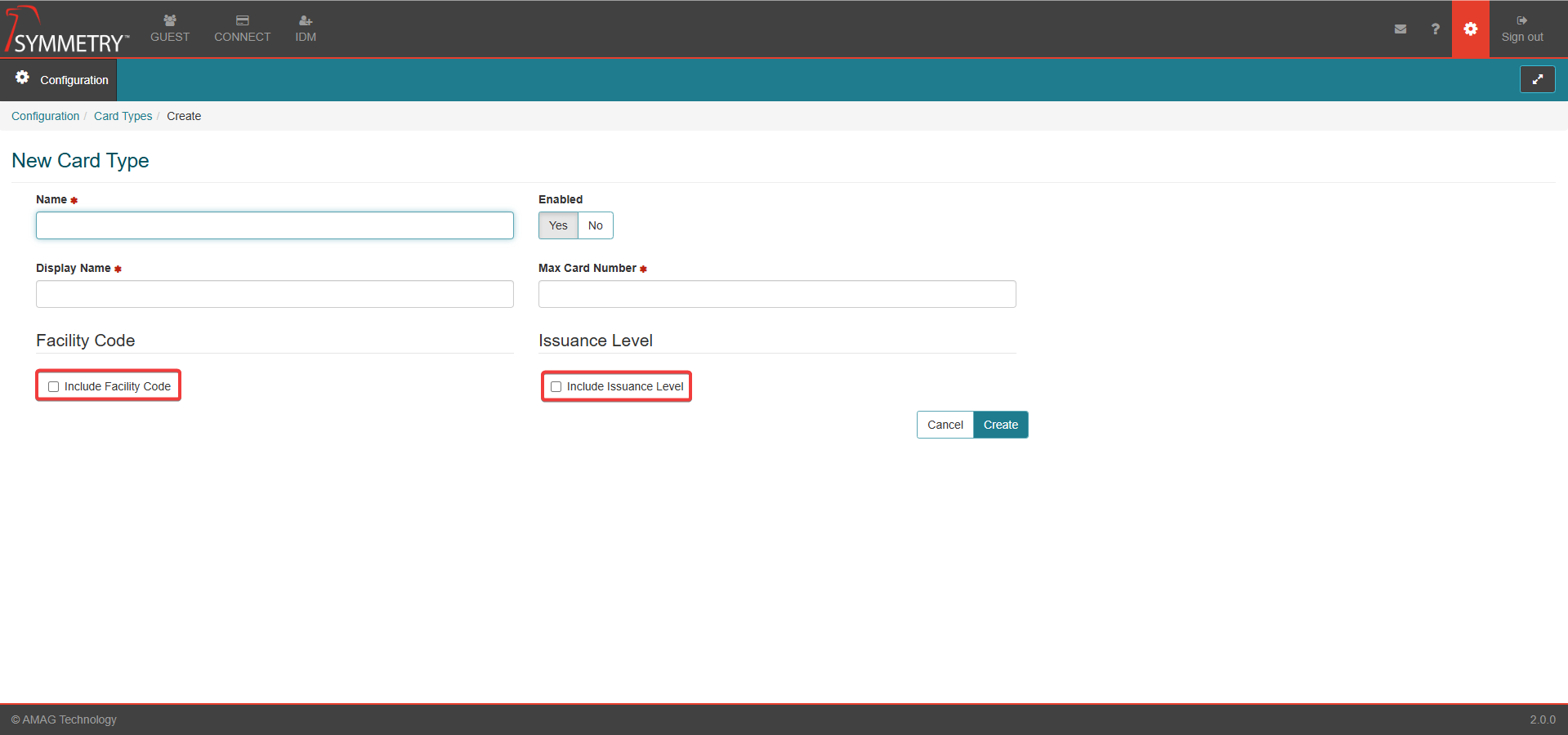Click the Symmetry logo
This screenshot has width=1568, height=735.
(x=67, y=30)
